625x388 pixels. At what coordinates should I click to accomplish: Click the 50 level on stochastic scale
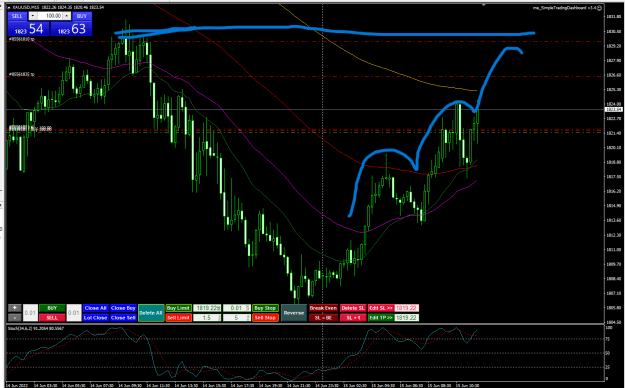(x=608, y=353)
